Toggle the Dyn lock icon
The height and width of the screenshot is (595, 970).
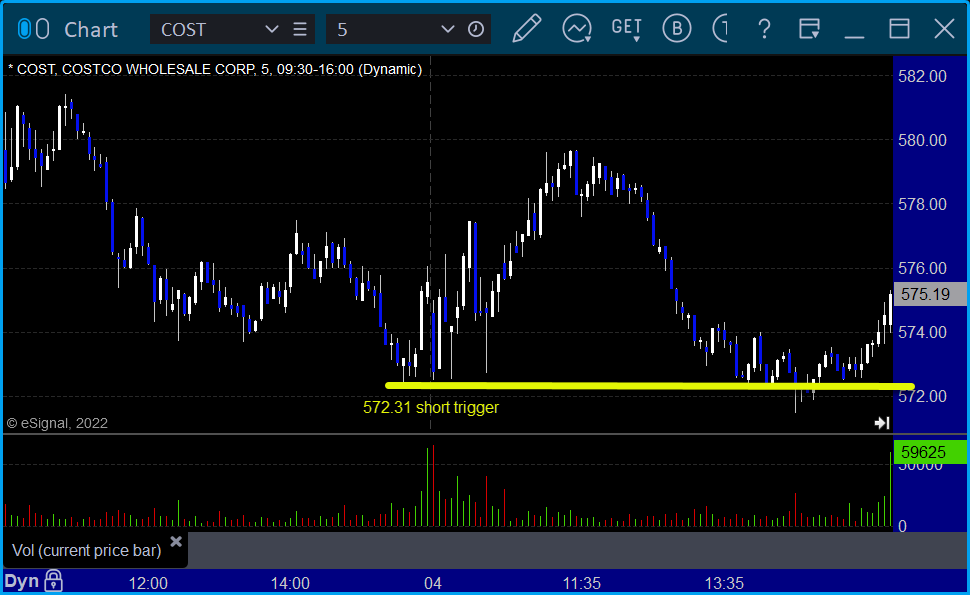point(54,581)
